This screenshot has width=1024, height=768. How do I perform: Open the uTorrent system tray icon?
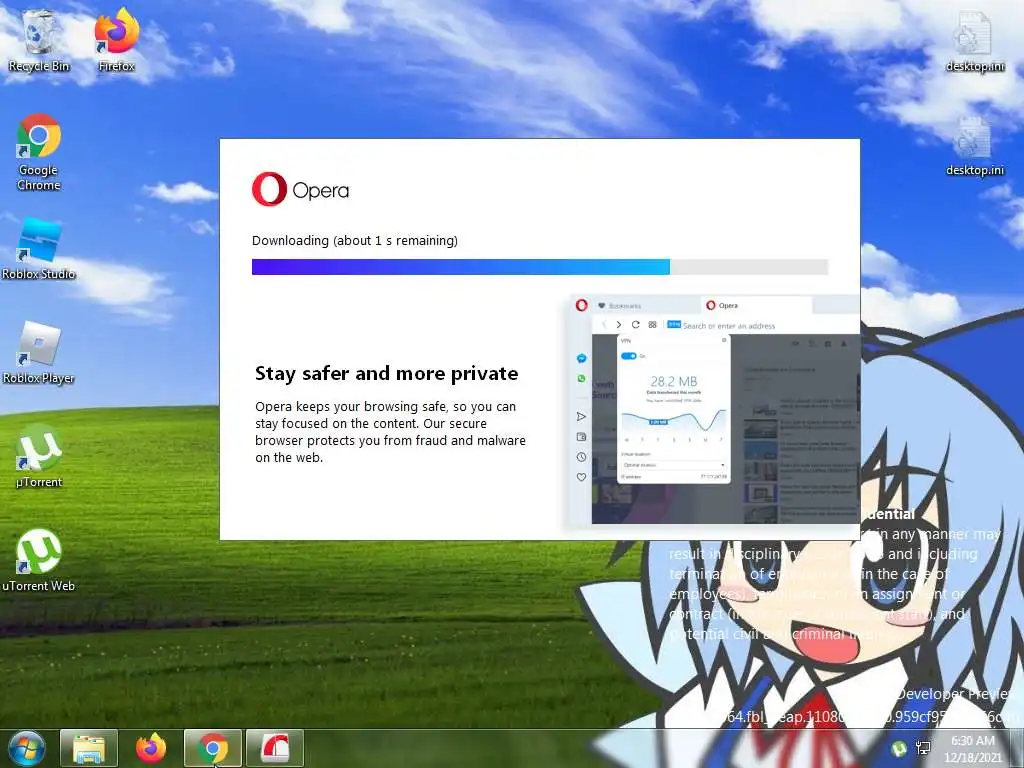[899, 748]
